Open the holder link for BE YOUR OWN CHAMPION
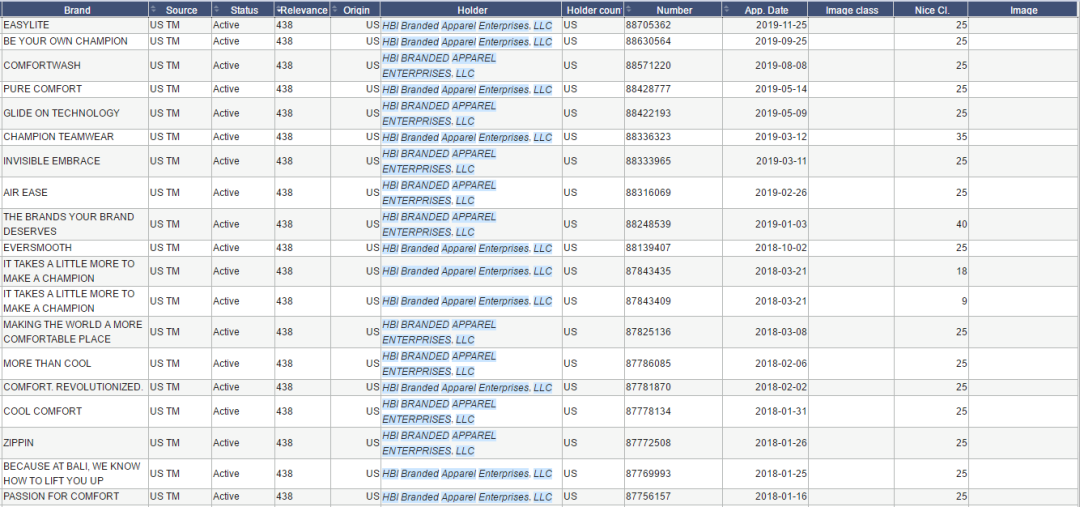The height and width of the screenshot is (507, 1080). click(x=467, y=42)
